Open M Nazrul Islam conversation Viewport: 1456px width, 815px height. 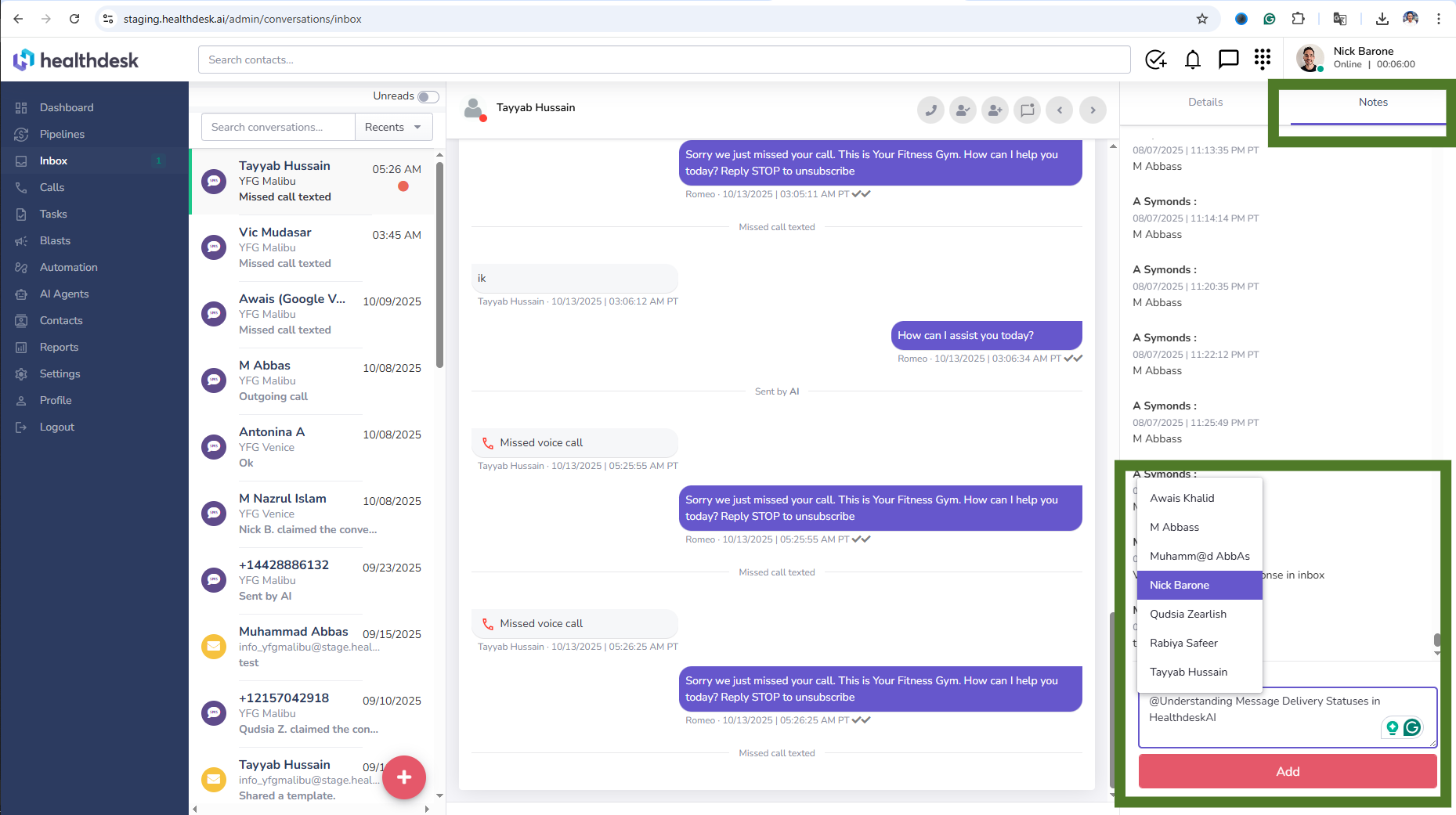point(313,514)
